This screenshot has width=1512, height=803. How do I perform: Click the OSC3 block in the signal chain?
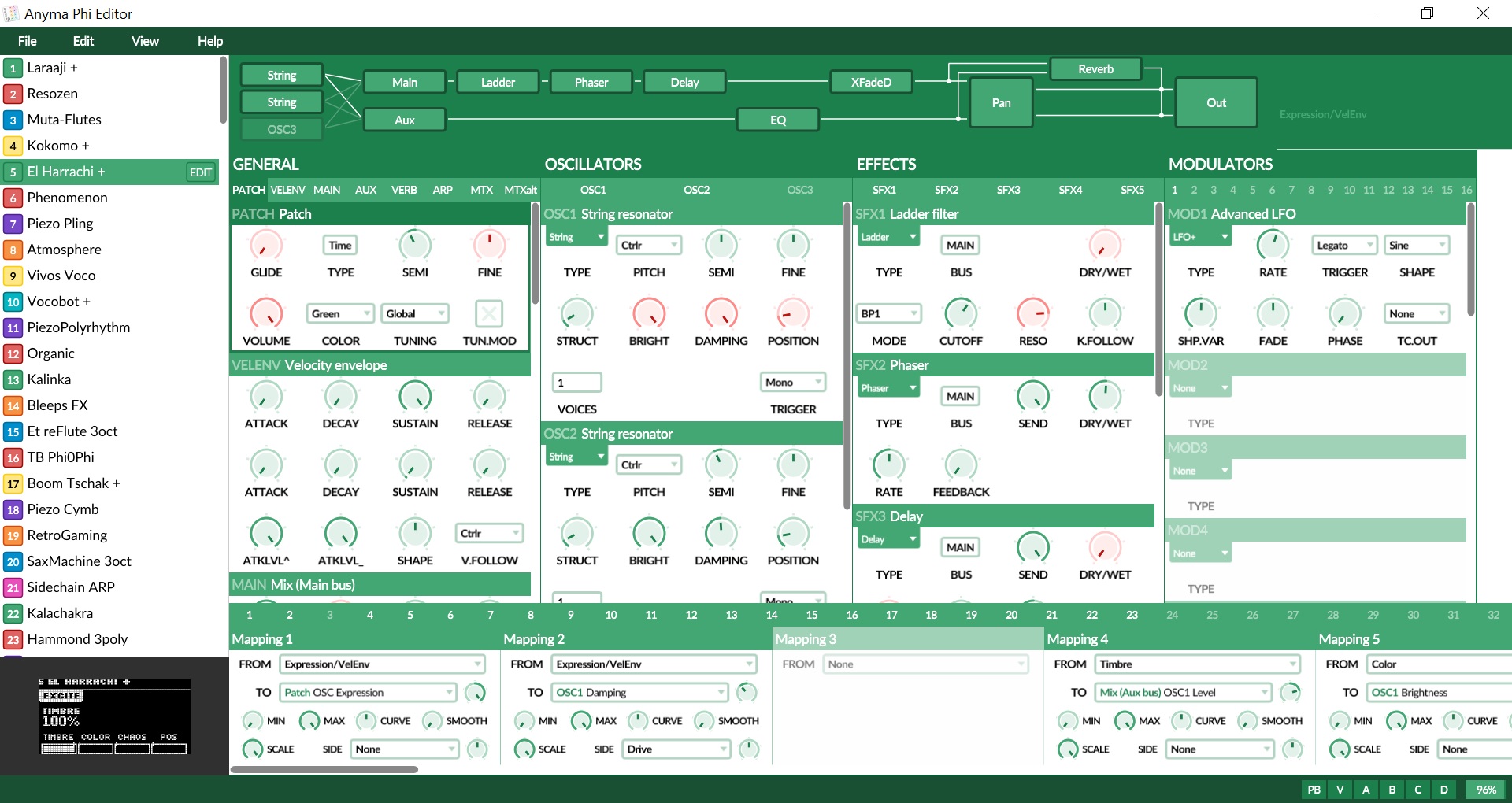(282, 129)
